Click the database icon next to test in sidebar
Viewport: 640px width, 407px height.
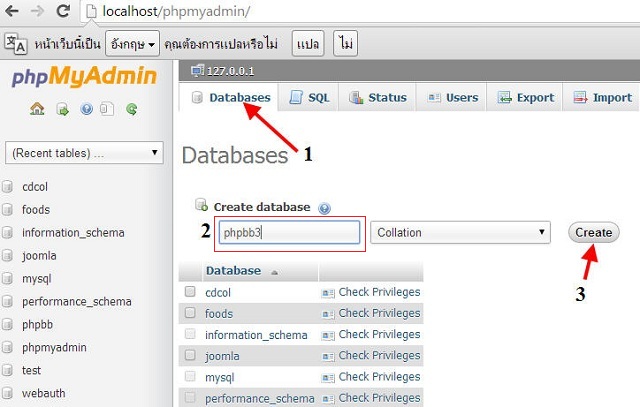click(x=7, y=371)
